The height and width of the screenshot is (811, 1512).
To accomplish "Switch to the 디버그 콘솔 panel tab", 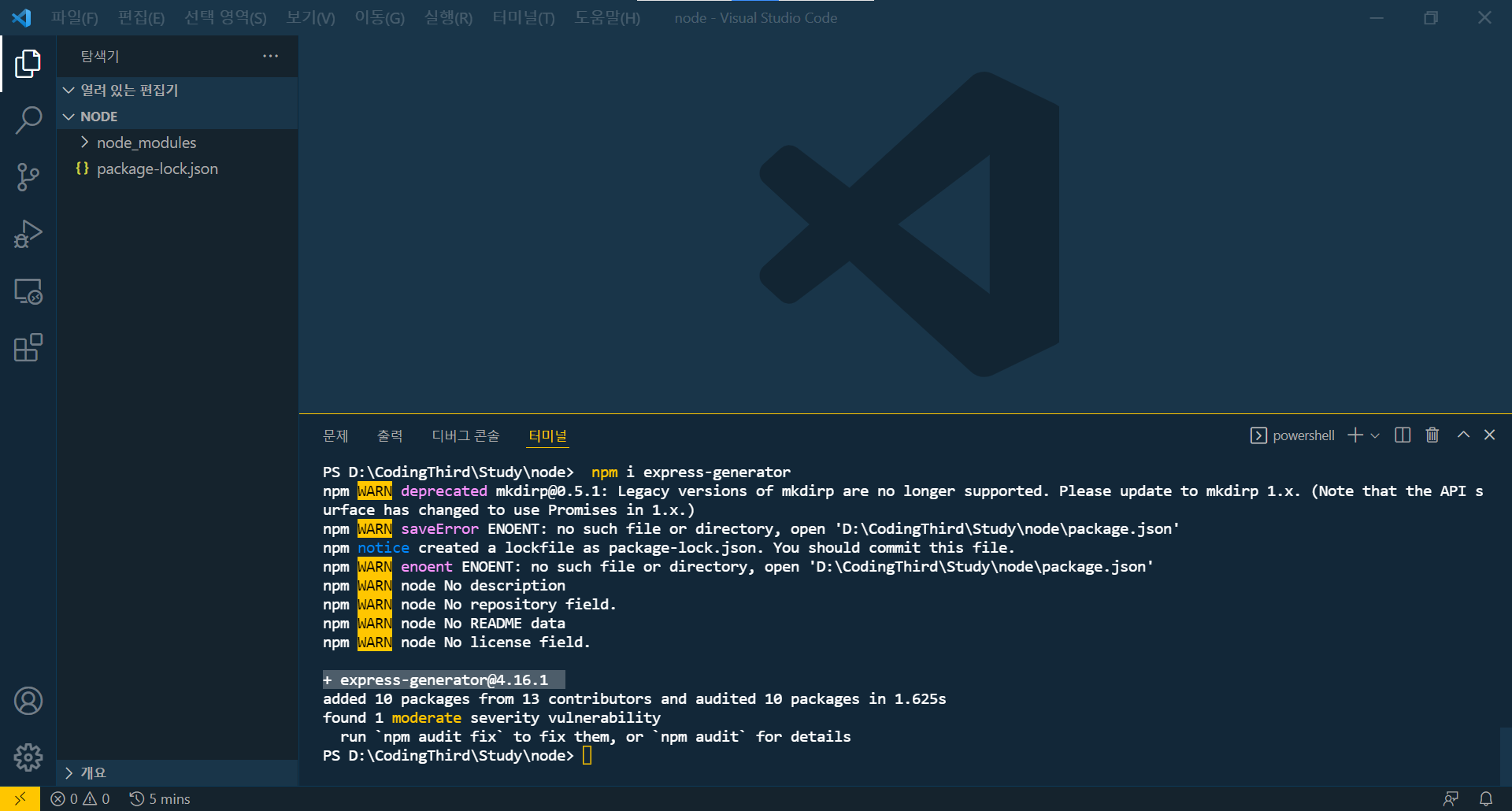I will [465, 435].
